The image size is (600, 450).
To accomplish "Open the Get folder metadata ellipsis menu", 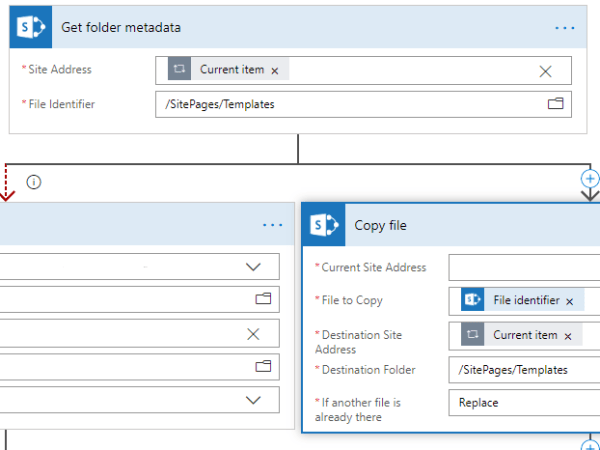I will point(564,28).
